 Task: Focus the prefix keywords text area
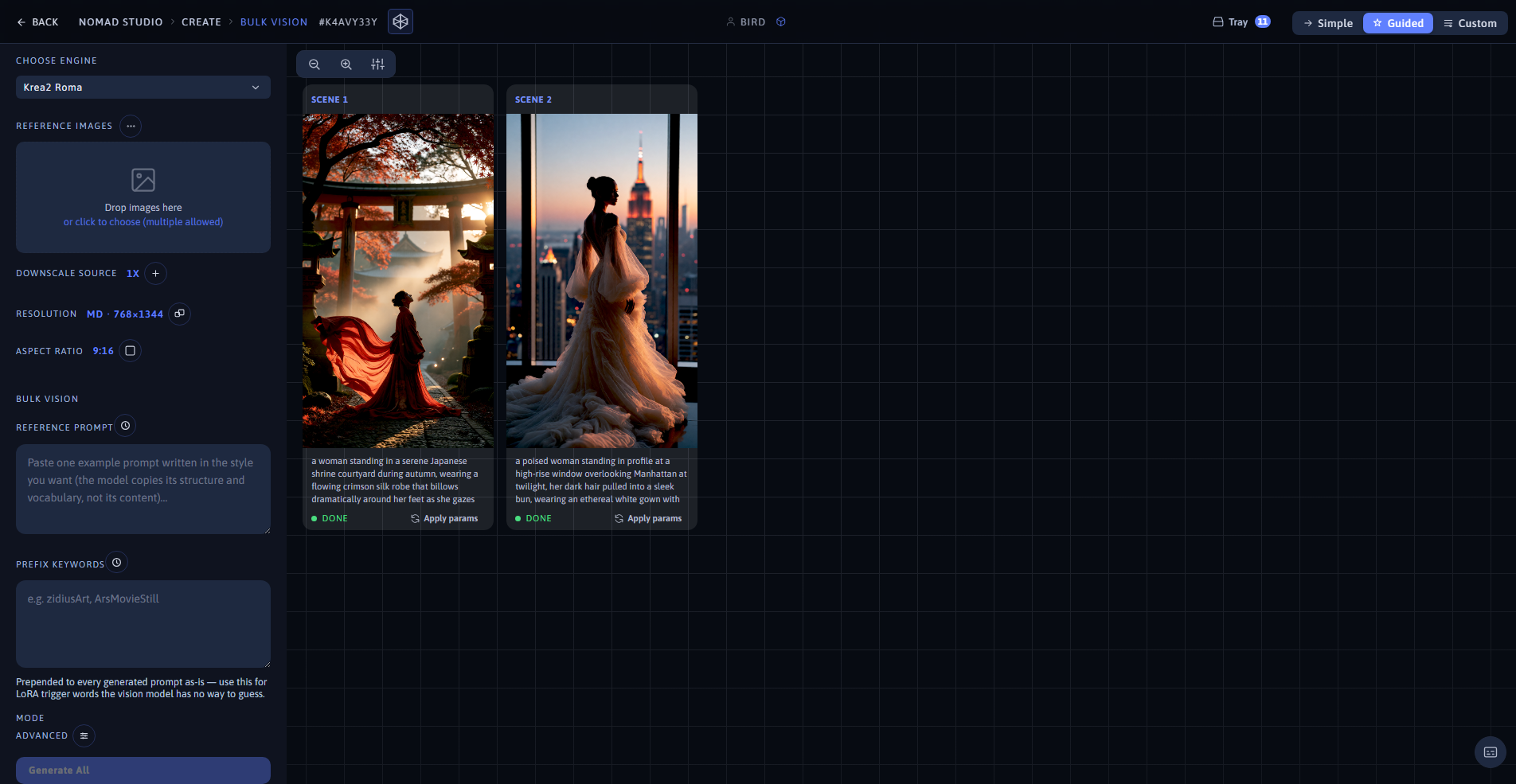tap(143, 624)
